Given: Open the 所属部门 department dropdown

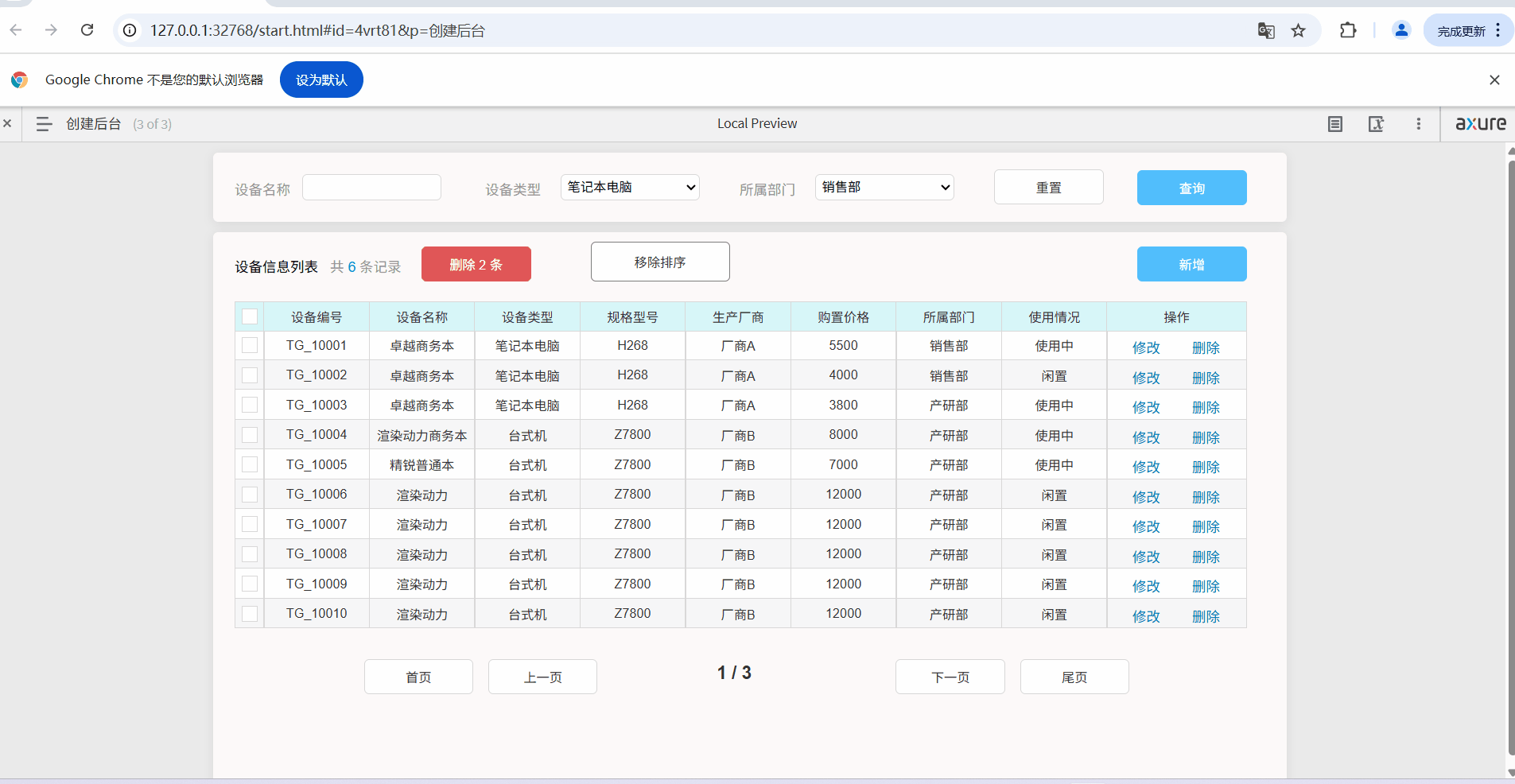Looking at the screenshot, I should point(884,187).
